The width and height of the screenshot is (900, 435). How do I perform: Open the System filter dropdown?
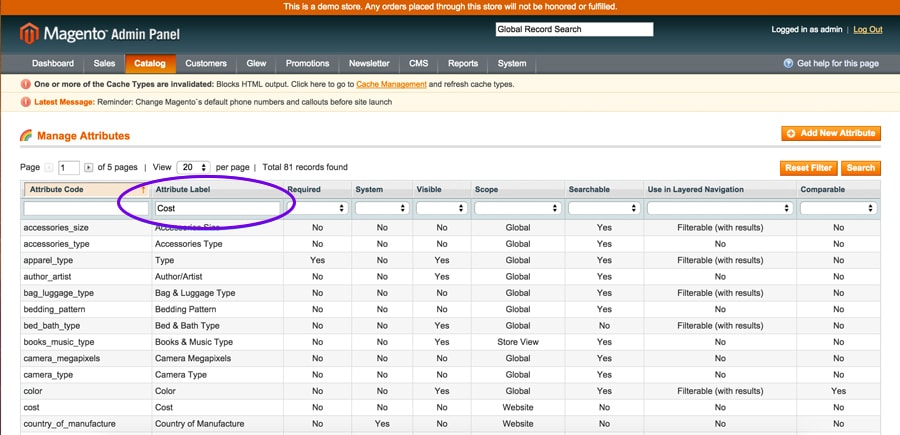click(382, 208)
